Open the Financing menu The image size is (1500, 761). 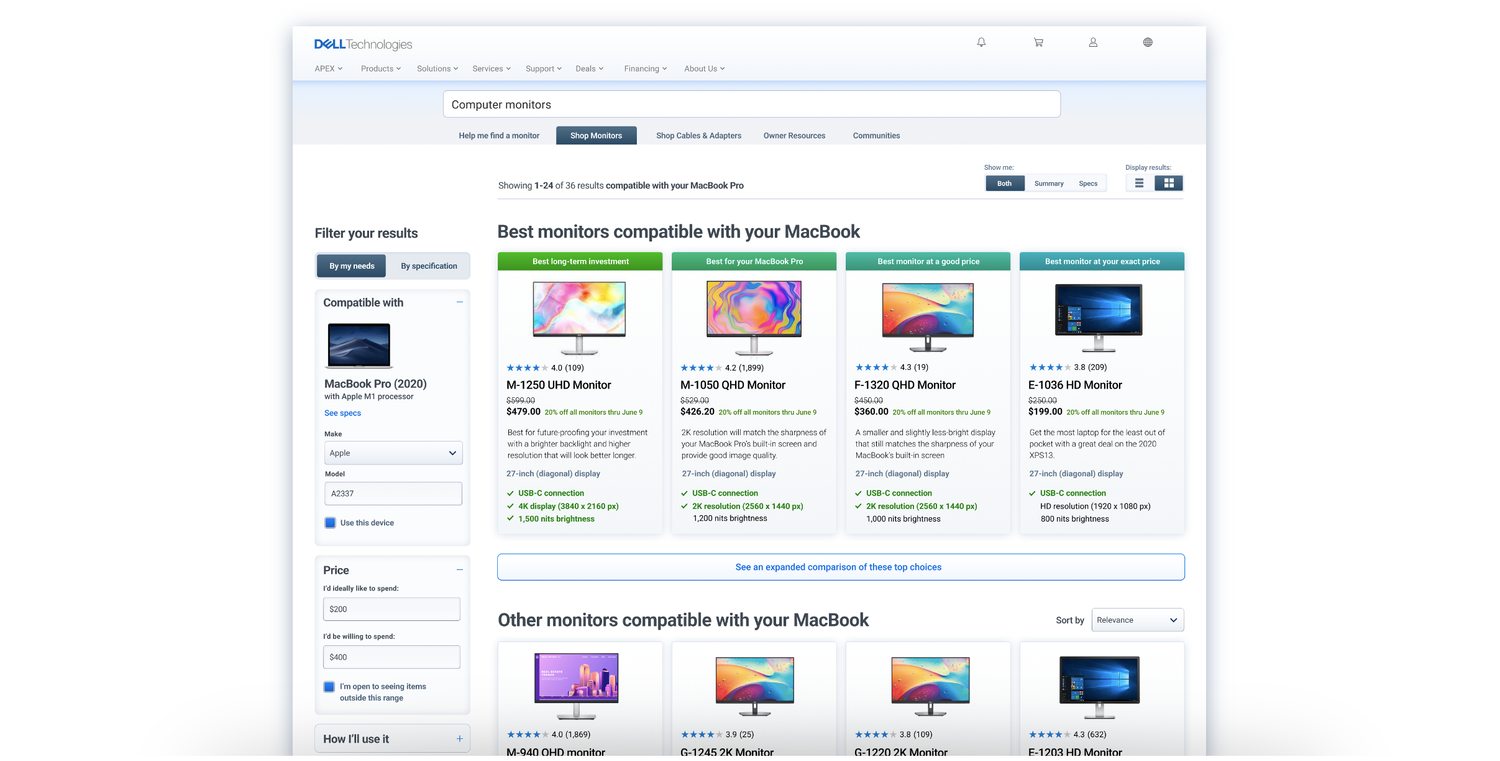[x=646, y=69]
